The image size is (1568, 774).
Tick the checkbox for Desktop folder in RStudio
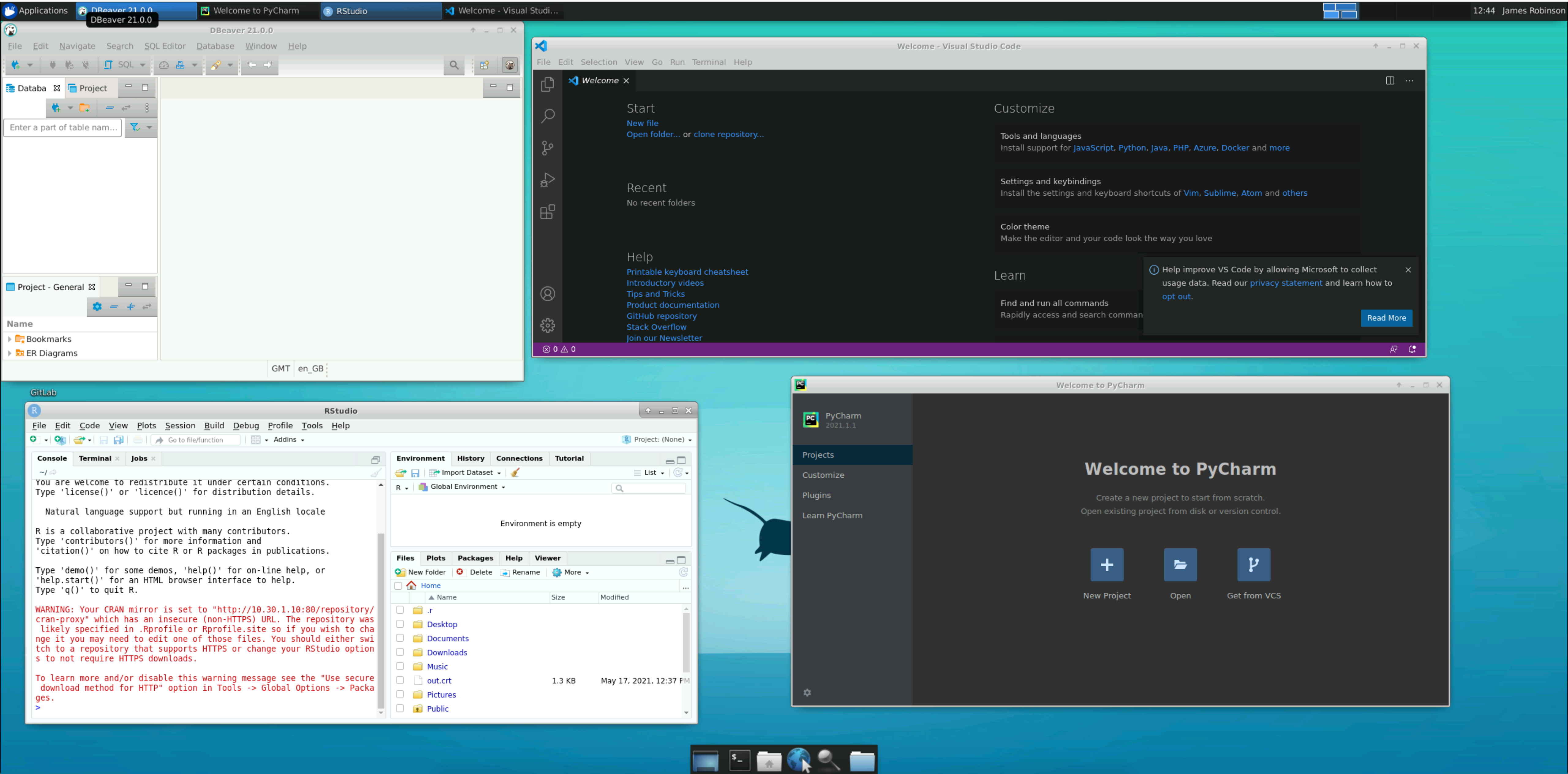(x=400, y=624)
